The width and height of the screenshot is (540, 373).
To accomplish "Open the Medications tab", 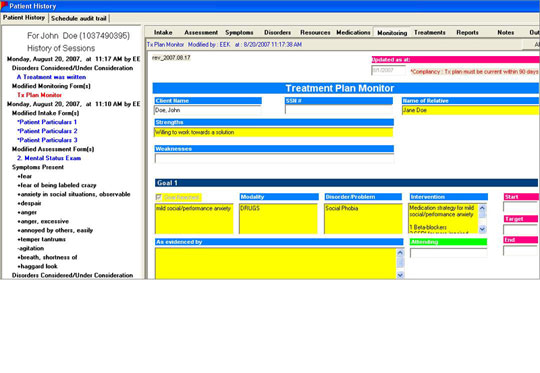I will pyautogui.click(x=353, y=32).
